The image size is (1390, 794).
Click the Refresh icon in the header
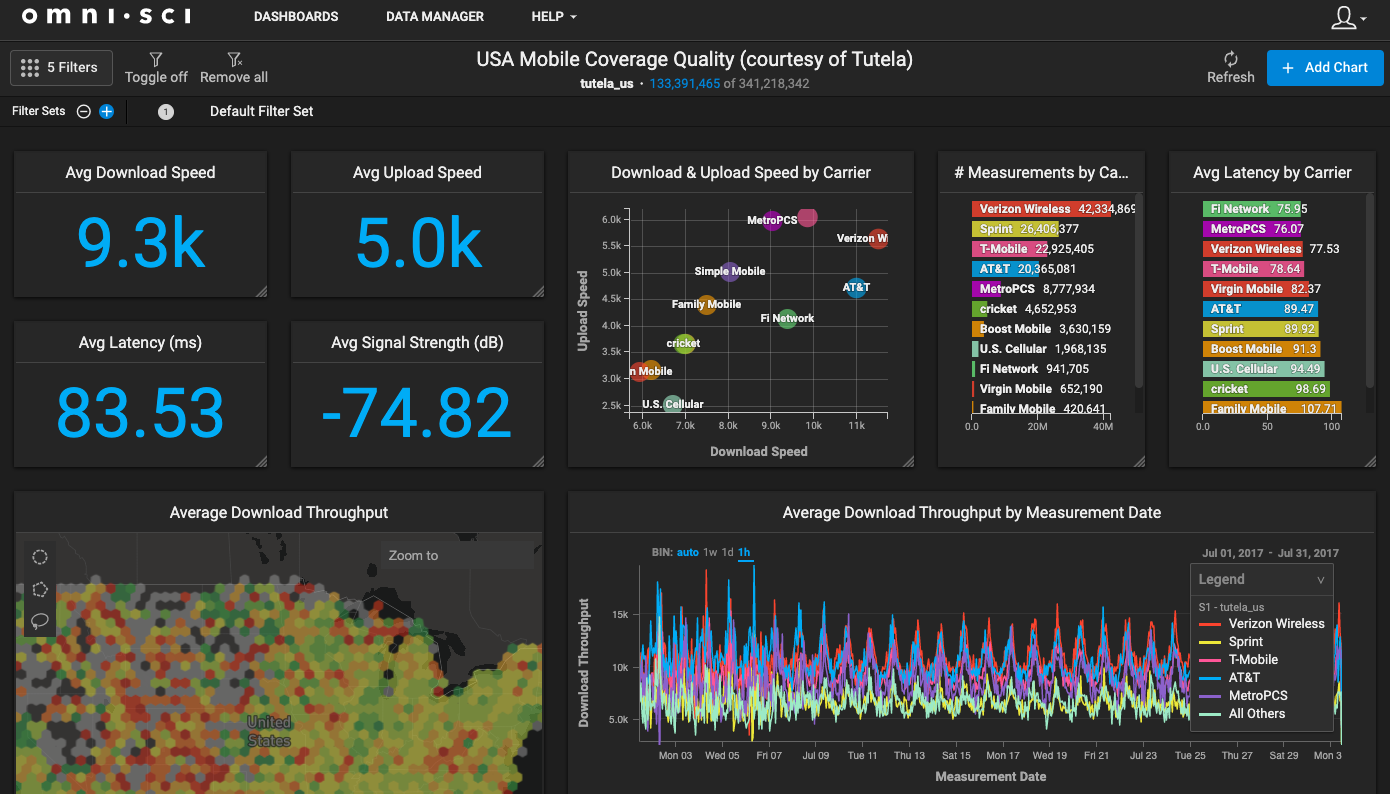pyautogui.click(x=1230, y=60)
